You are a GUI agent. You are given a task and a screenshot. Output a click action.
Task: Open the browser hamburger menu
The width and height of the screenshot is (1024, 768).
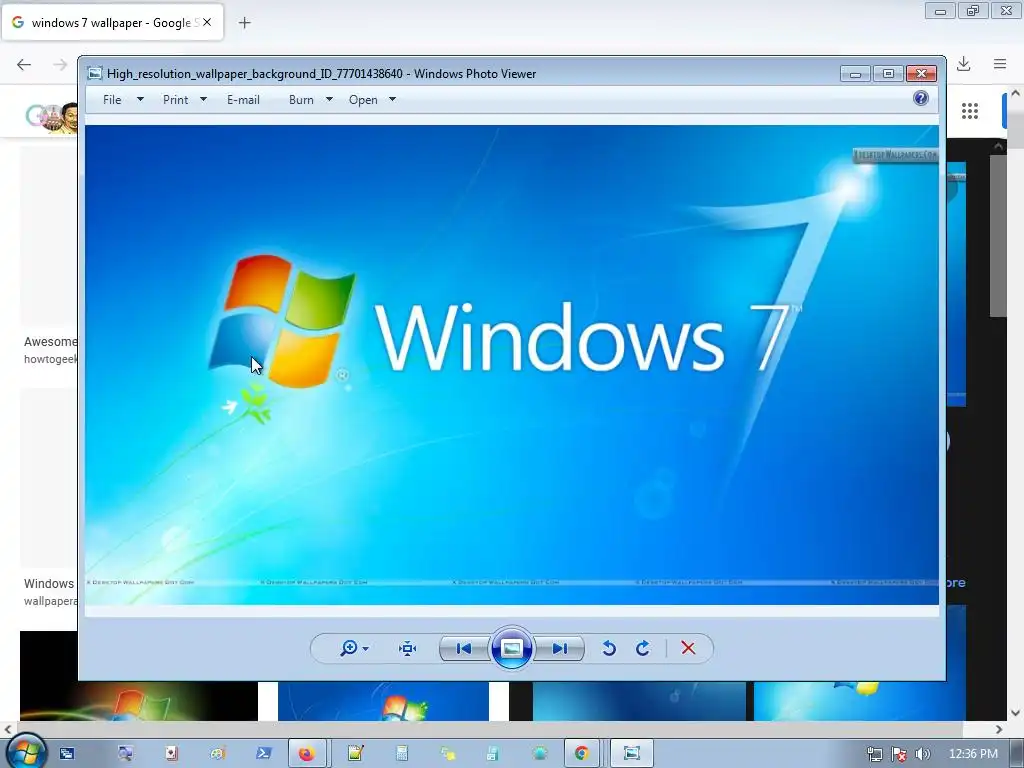point(1000,64)
